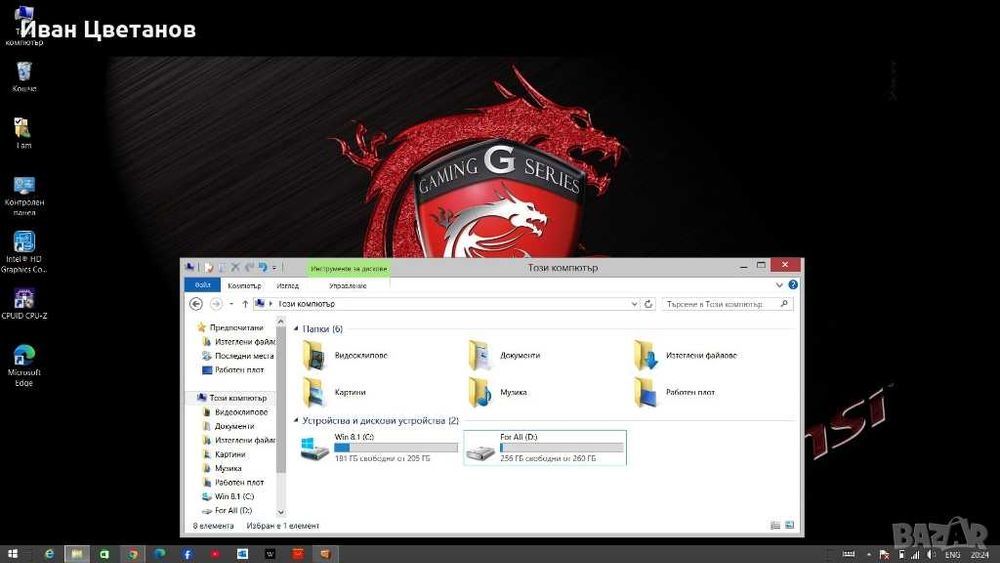Click navigation pane scrollbar up arrow
This screenshot has width=1000, height=563.
[281, 321]
